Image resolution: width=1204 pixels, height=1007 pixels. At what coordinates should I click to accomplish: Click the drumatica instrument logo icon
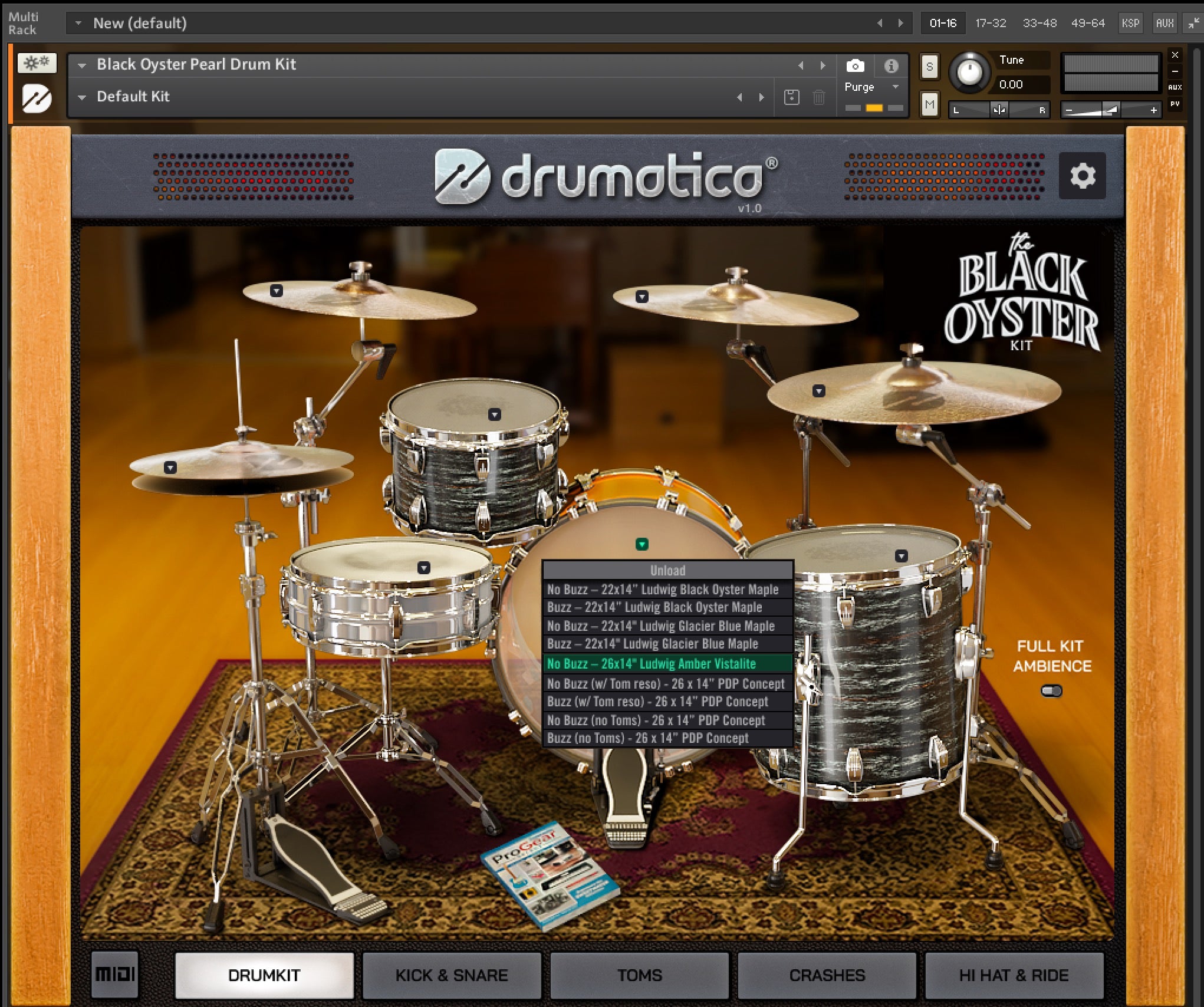(37, 98)
